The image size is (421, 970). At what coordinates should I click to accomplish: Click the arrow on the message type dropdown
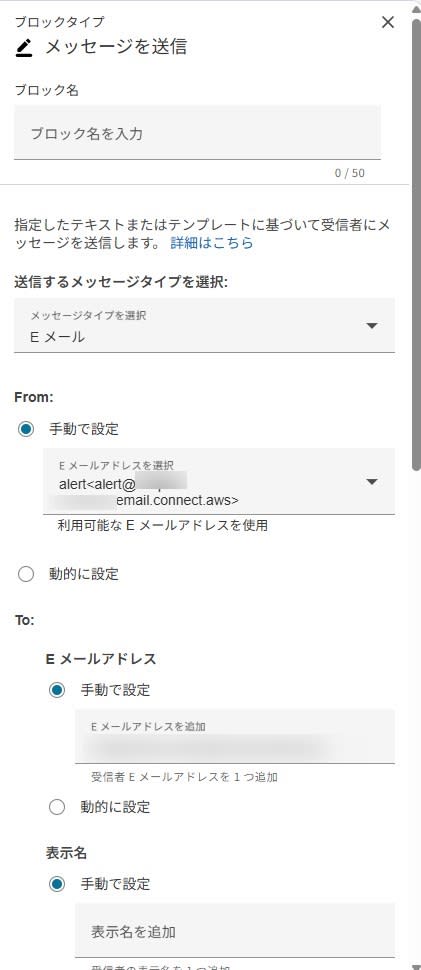tap(372, 326)
